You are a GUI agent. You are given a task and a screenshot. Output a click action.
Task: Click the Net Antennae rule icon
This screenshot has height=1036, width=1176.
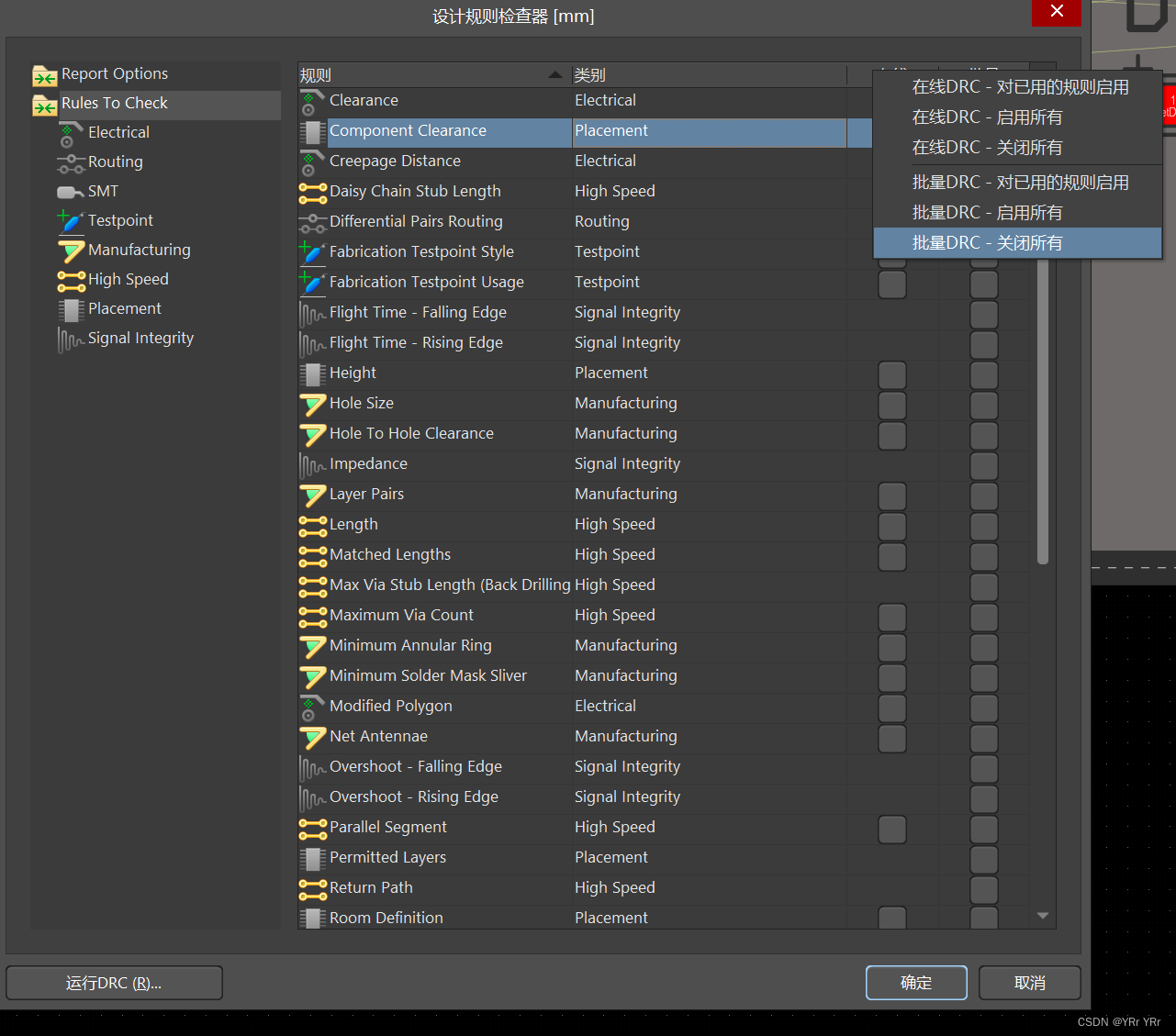click(312, 738)
